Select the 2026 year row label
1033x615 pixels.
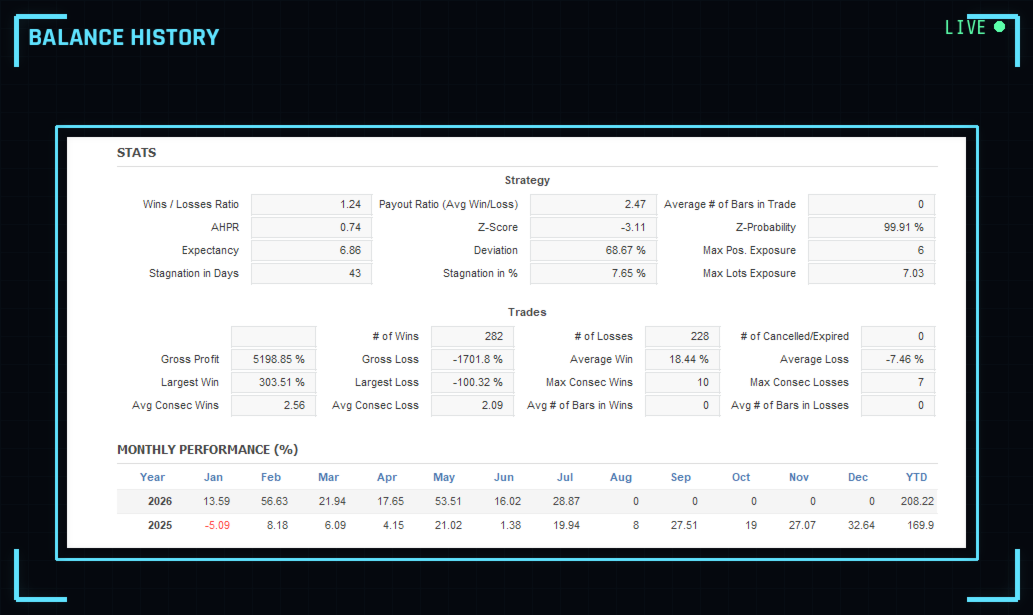(x=160, y=502)
